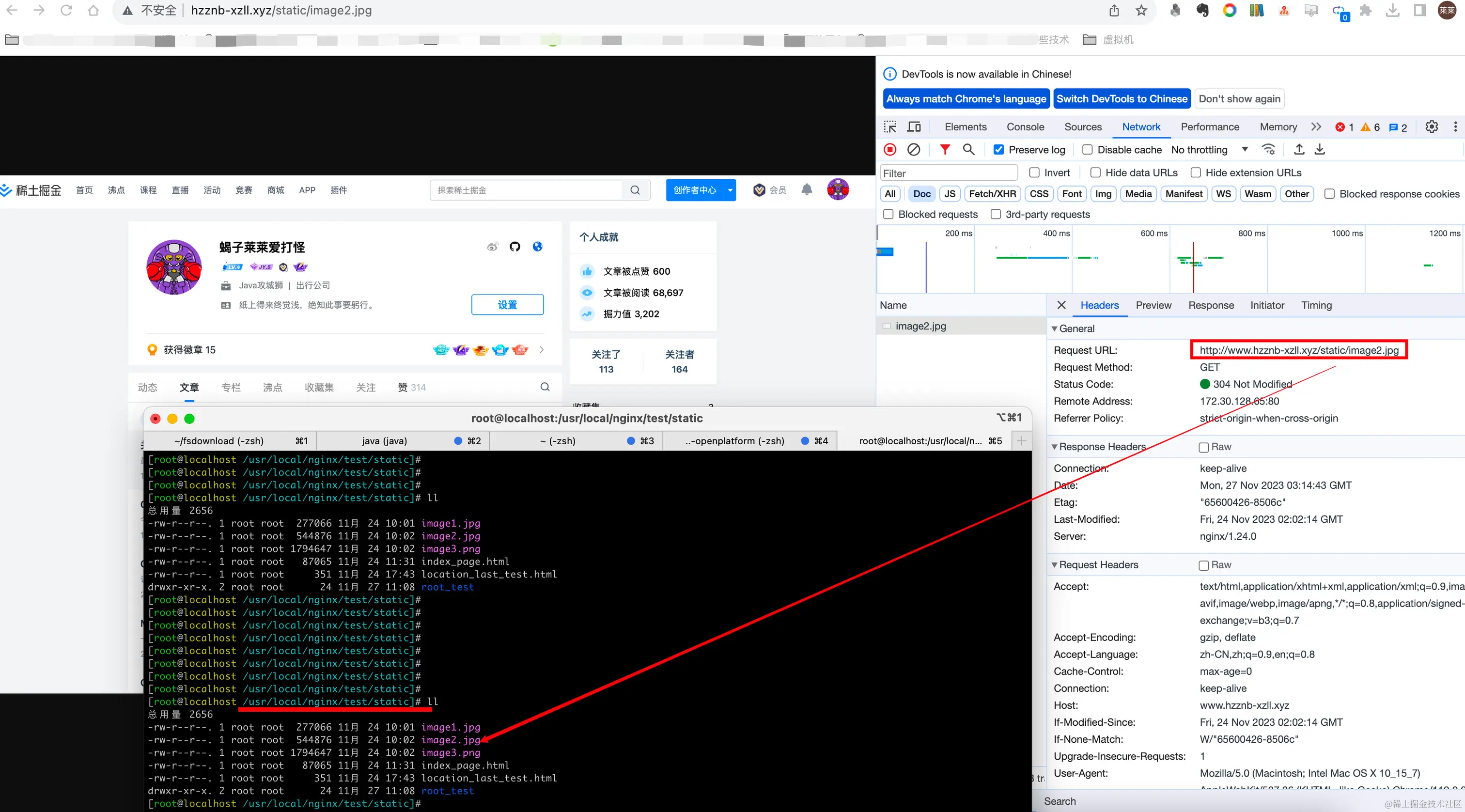Enable the Disable cache checkbox
The image size is (1465, 812).
coord(1088,150)
